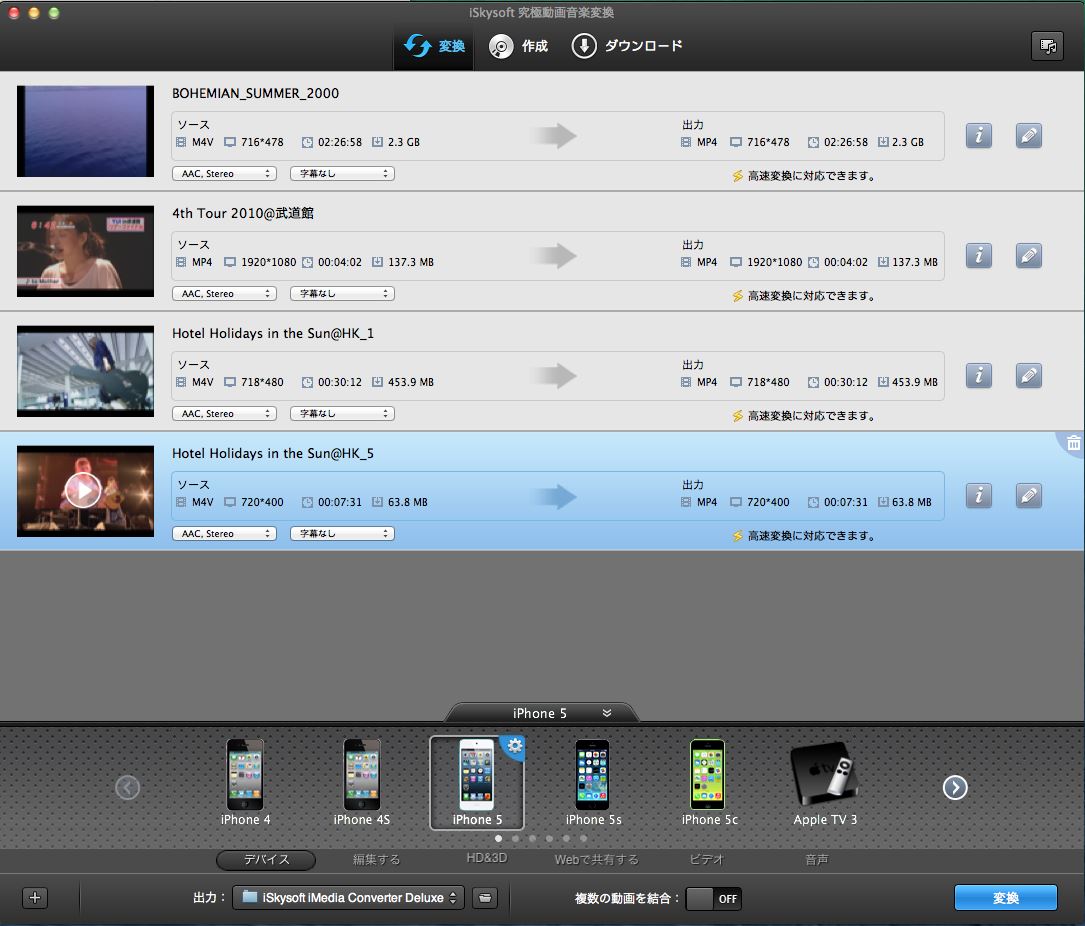1085x926 pixels.
Task: Open audio track dropdown for 4th Tour 2010
Action: pyautogui.click(x=224, y=293)
